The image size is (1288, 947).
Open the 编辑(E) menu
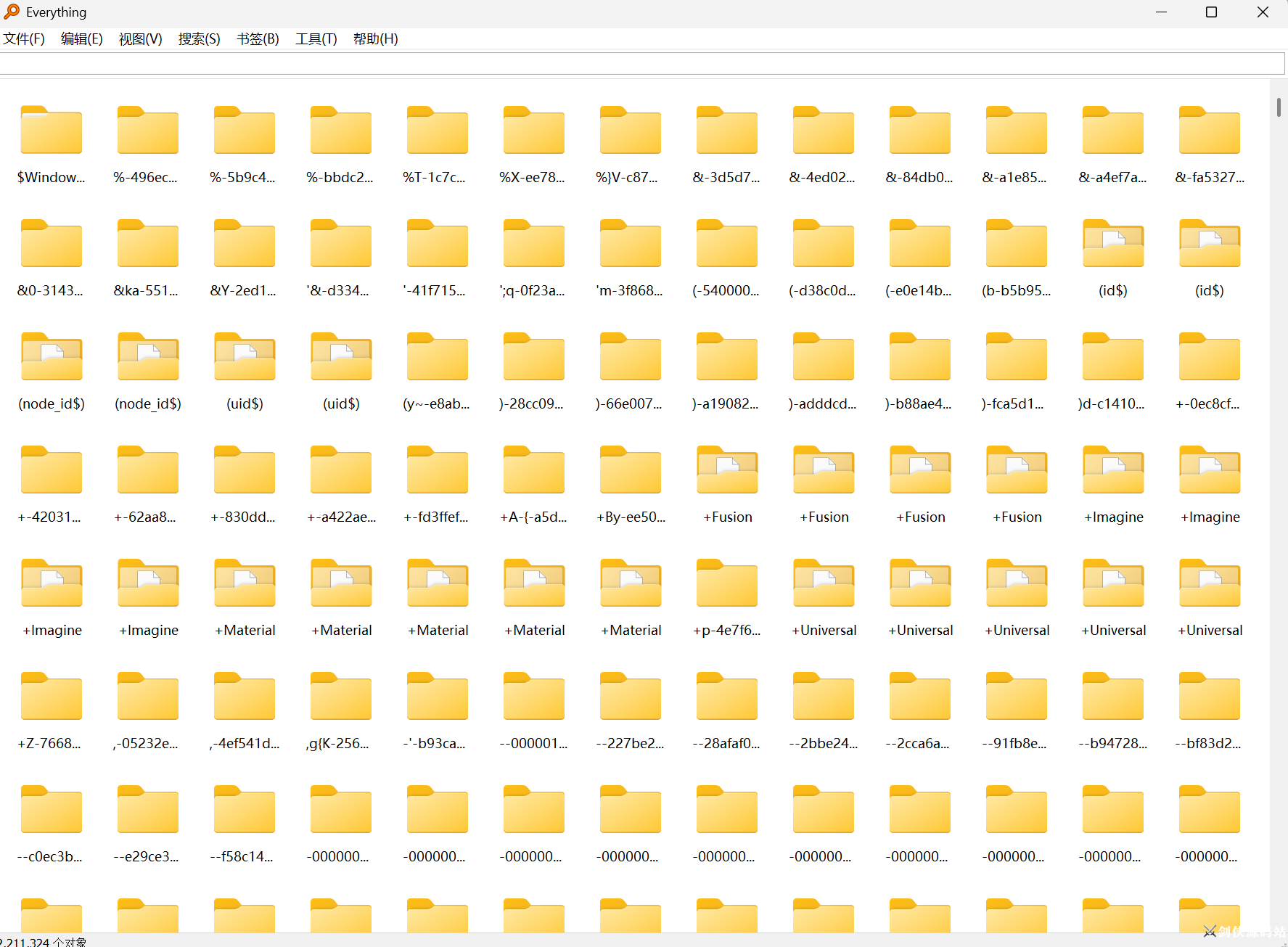pos(82,39)
